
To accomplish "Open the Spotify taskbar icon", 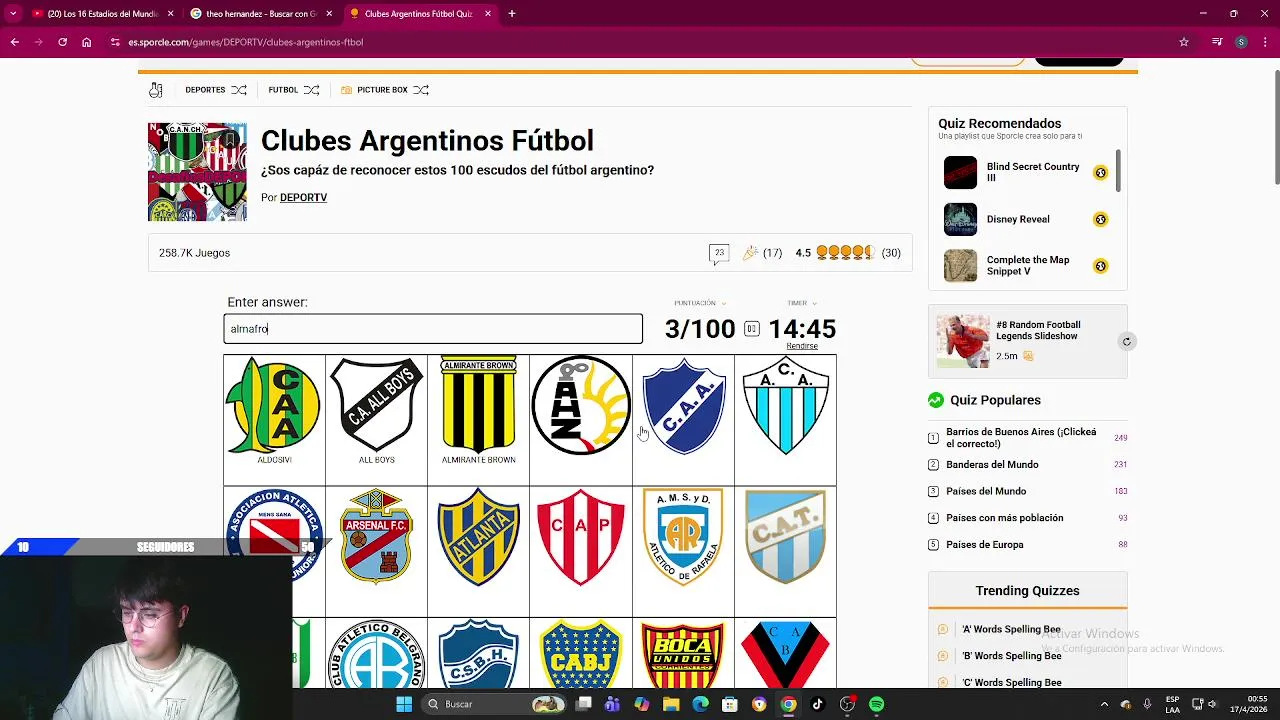I will point(876,704).
